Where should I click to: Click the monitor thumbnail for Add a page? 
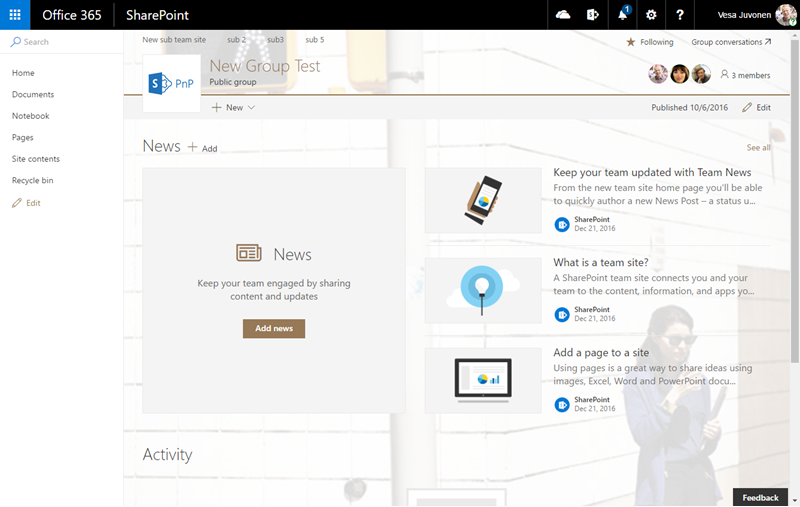pos(483,381)
